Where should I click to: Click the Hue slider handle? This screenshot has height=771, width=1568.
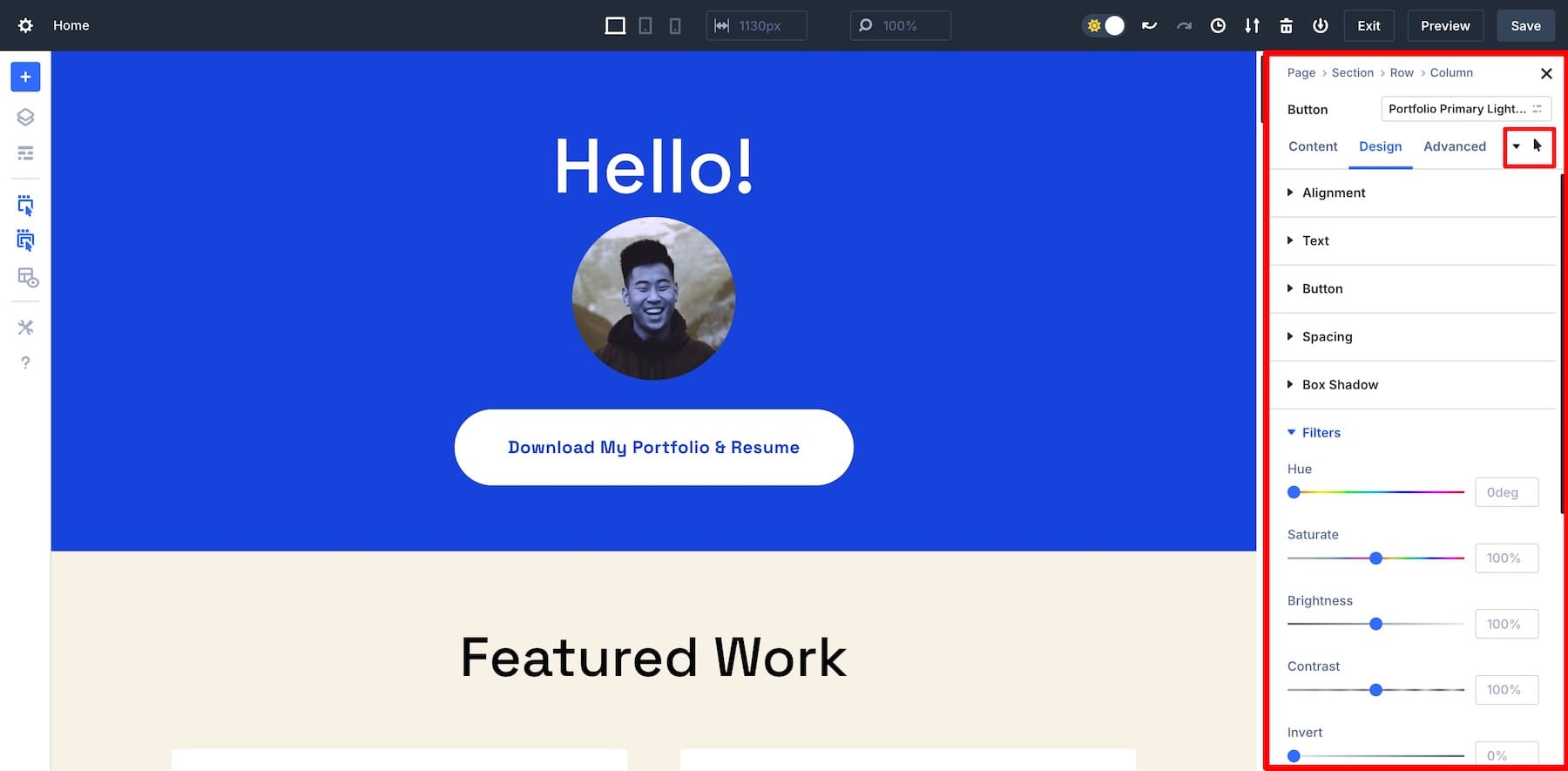pos(1294,492)
